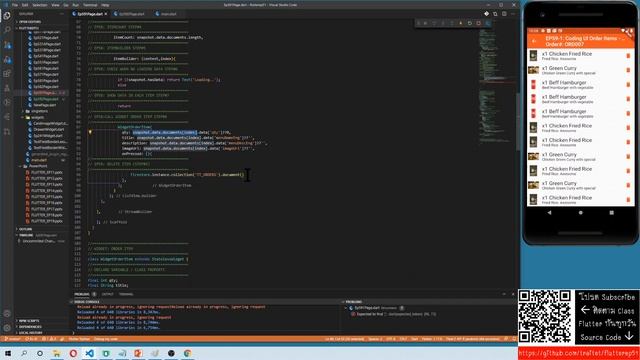This screenshot has width=640, height=360.
Task: Click the open changes icon above the editor
Action: point(496,14)
